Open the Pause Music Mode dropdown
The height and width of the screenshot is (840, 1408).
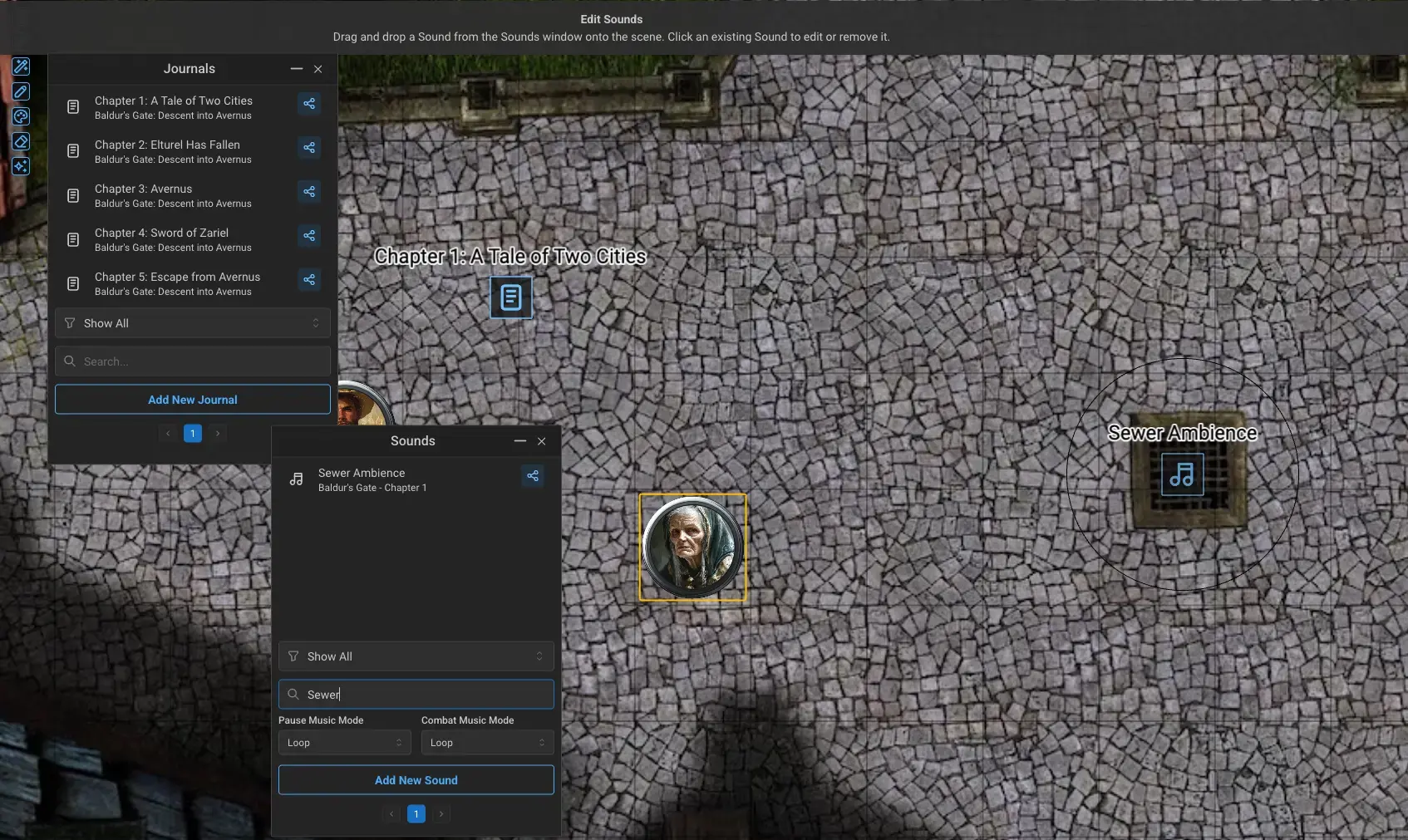(344, 743)
